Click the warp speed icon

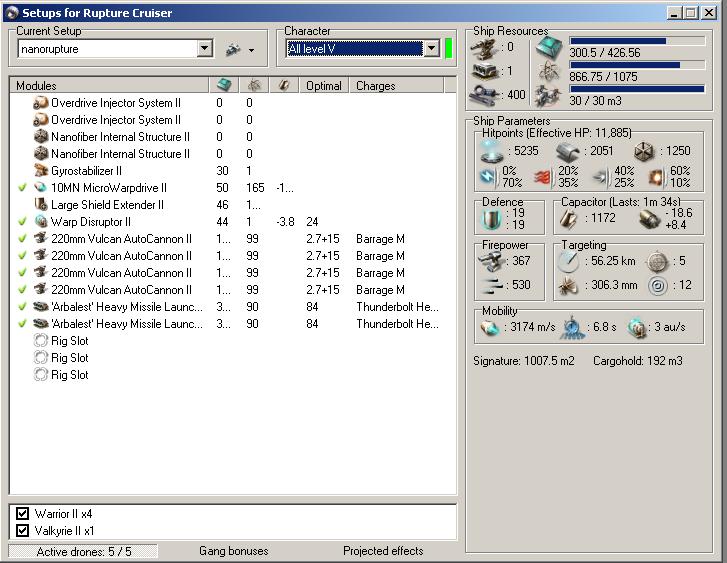637,327
